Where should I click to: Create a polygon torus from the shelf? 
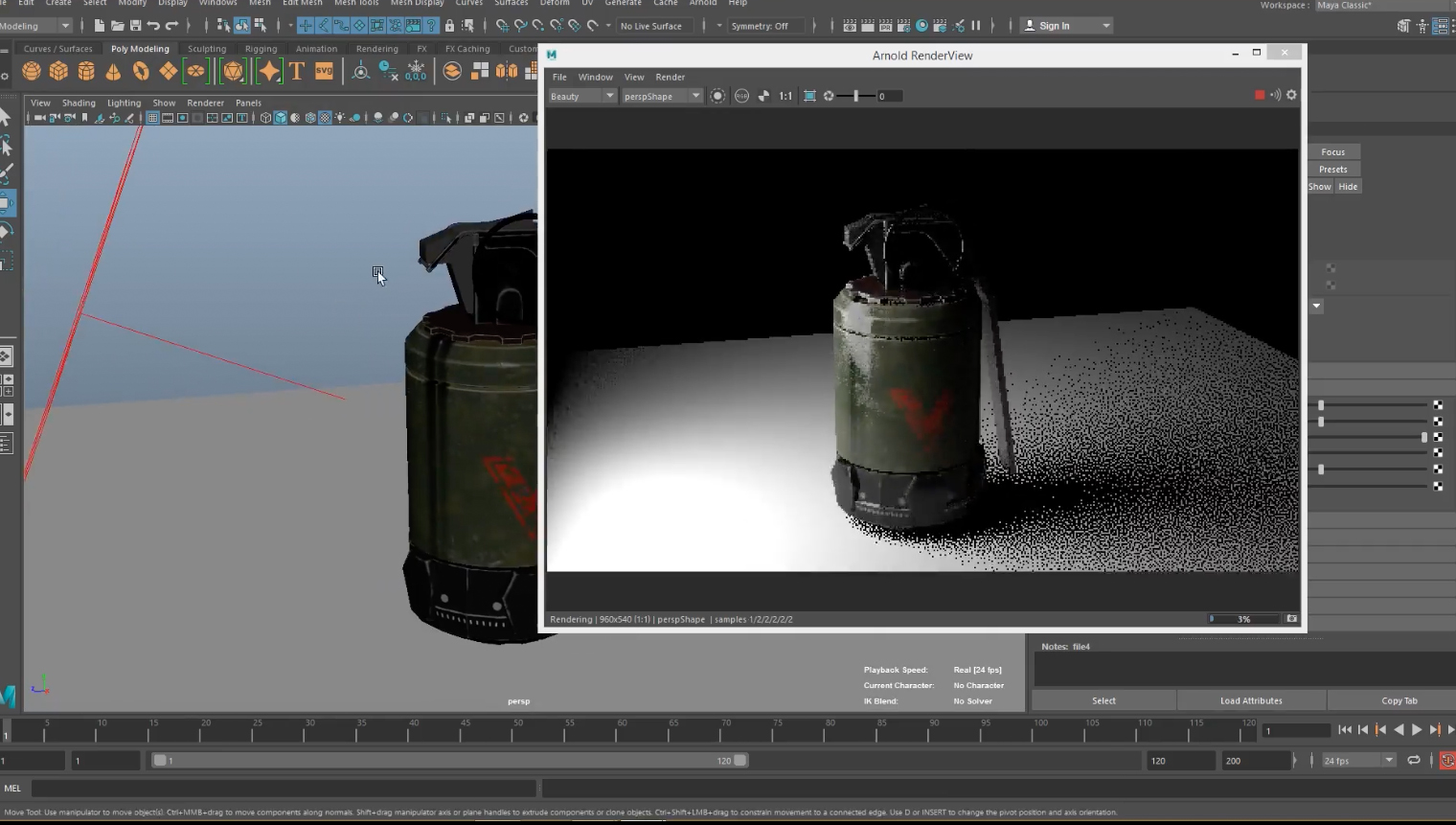(x=141, y=71)
